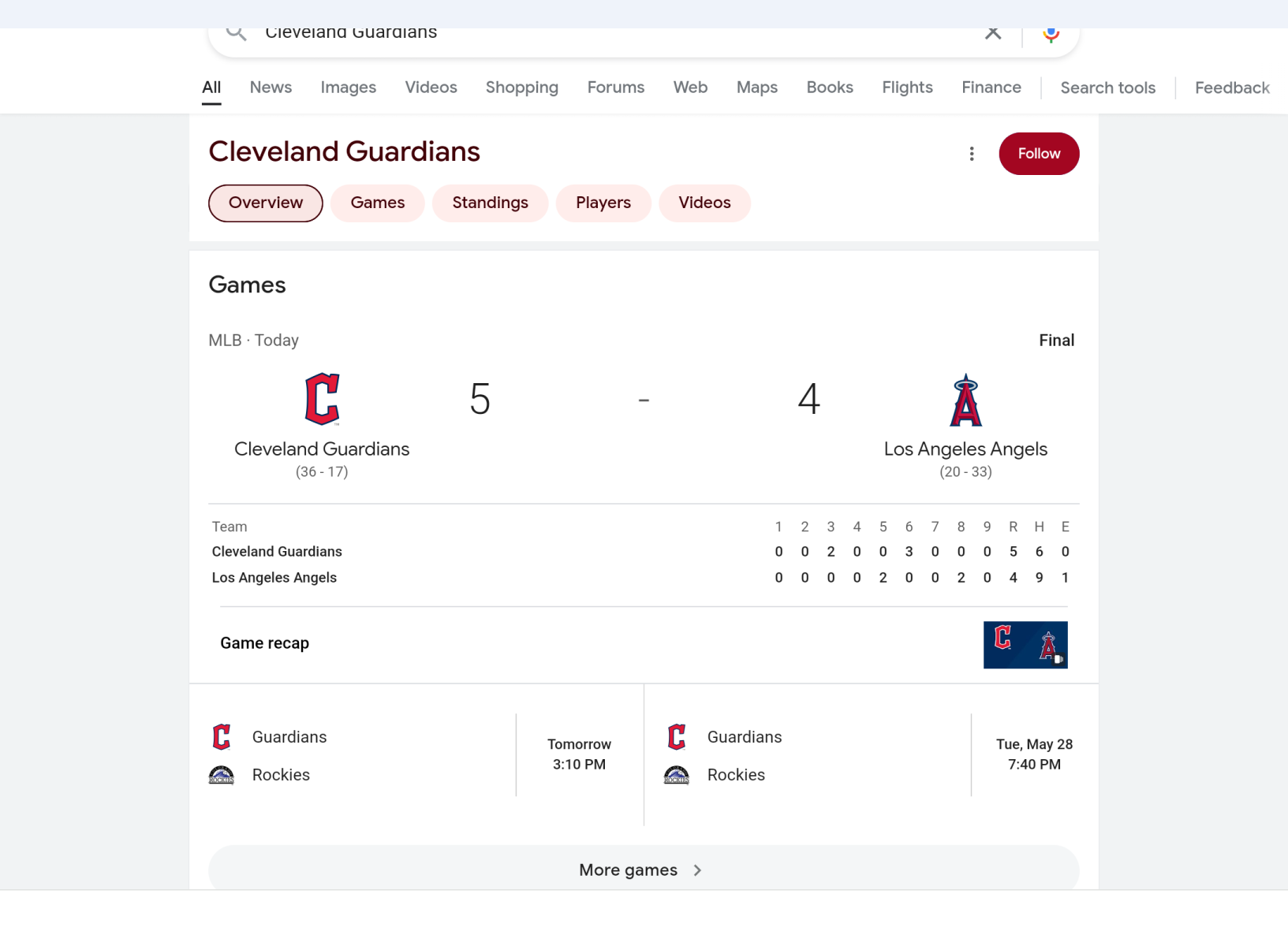Follow the Cleveland Guardians
Viewport: 1288px width, 946px height.
[x=1039, y=154]
